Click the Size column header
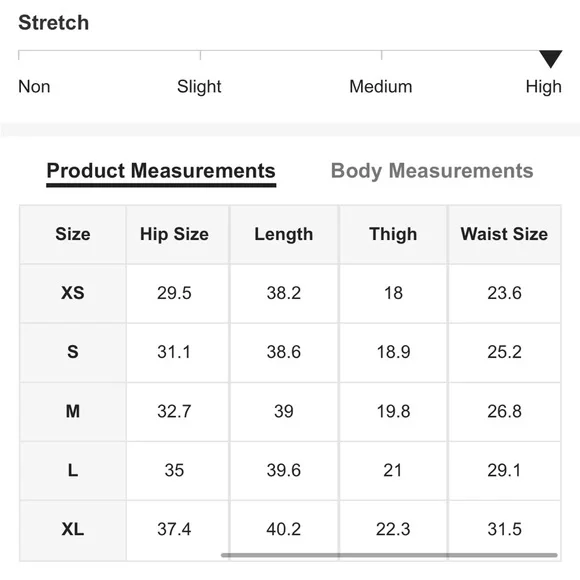580x580 pixels. [x=72, y=234]
